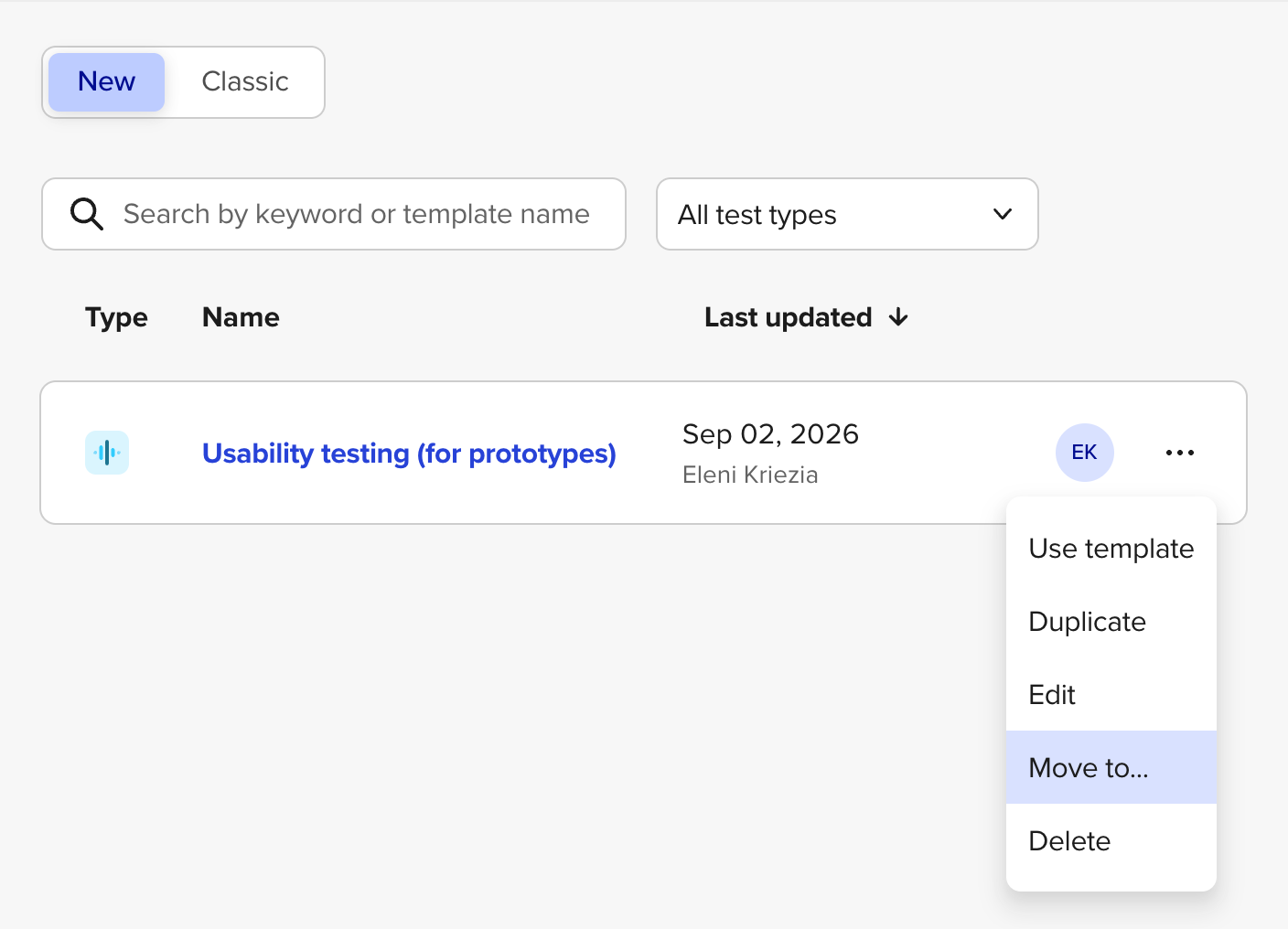Click the Last updated sort arrow
This screenshot has width=1288, height=929.
(x=898, y=317)
